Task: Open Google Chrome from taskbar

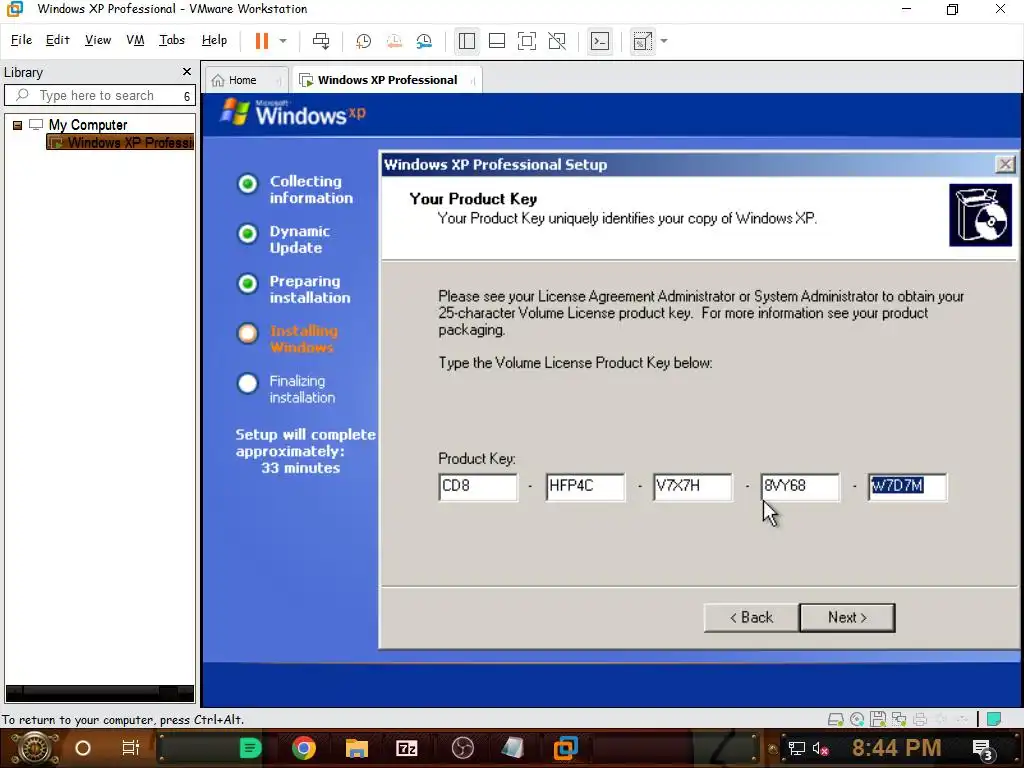Action: click(x=304, y=748)
